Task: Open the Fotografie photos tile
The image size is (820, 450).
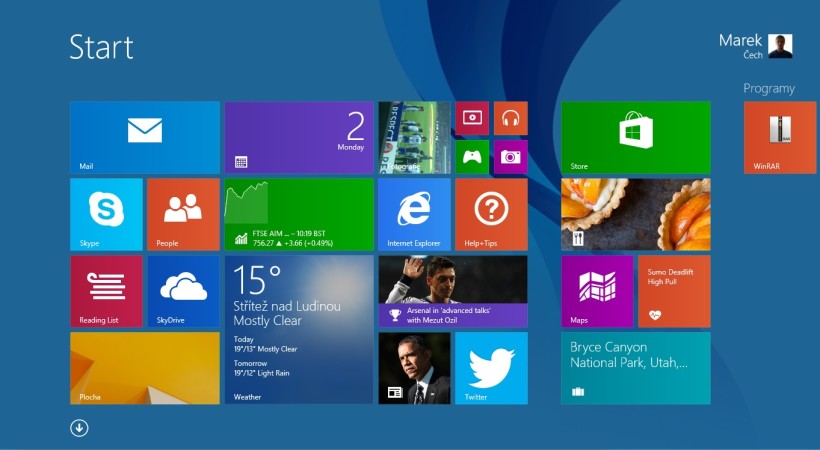Action: click(414, 138)
